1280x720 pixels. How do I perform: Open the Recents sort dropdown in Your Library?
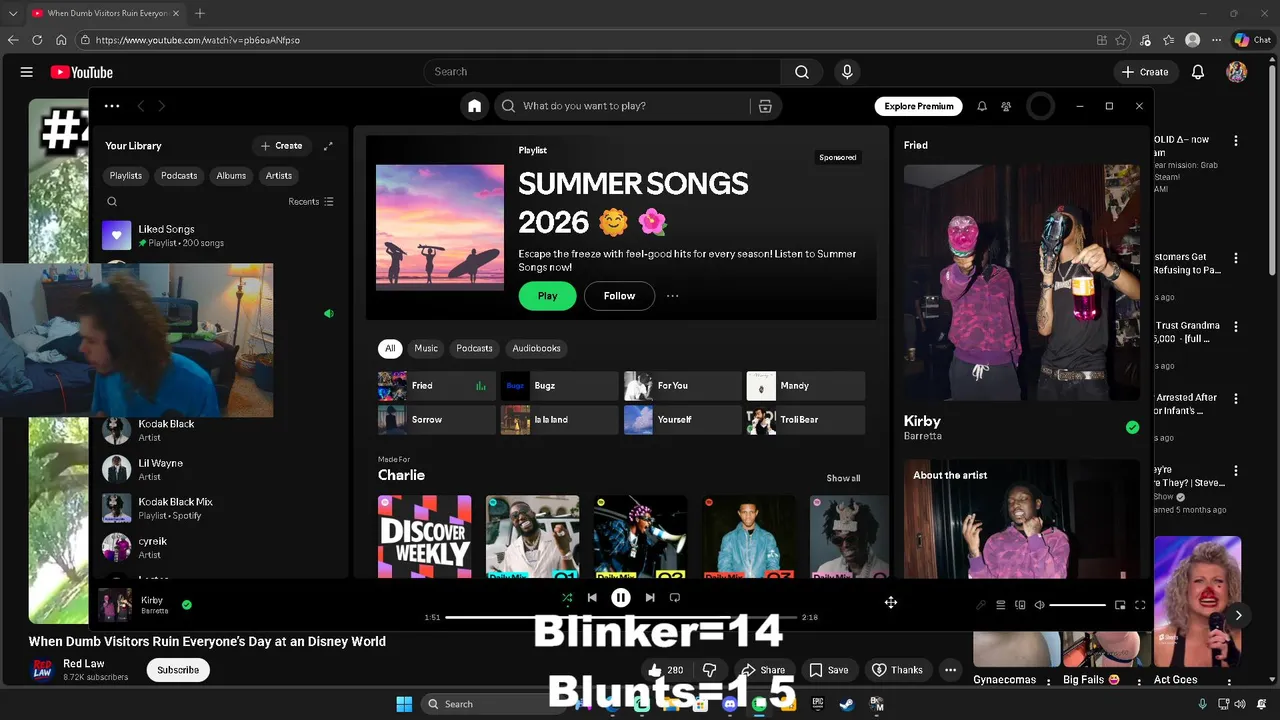point(311,201)
